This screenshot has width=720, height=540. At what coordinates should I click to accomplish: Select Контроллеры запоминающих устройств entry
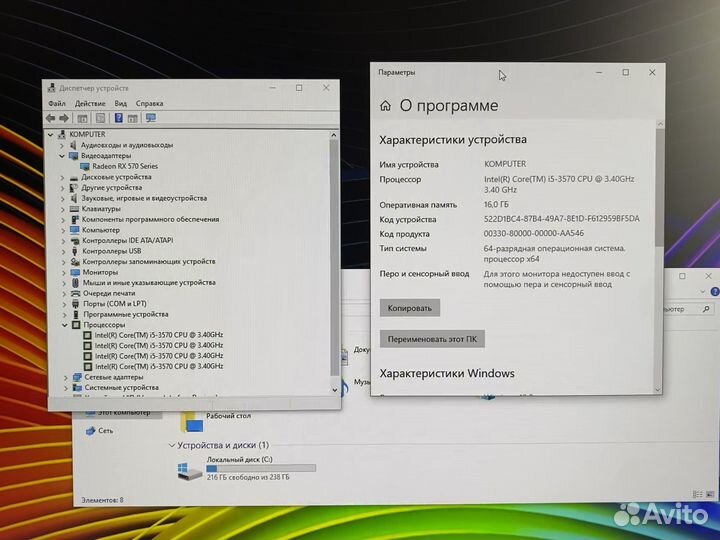149,262
